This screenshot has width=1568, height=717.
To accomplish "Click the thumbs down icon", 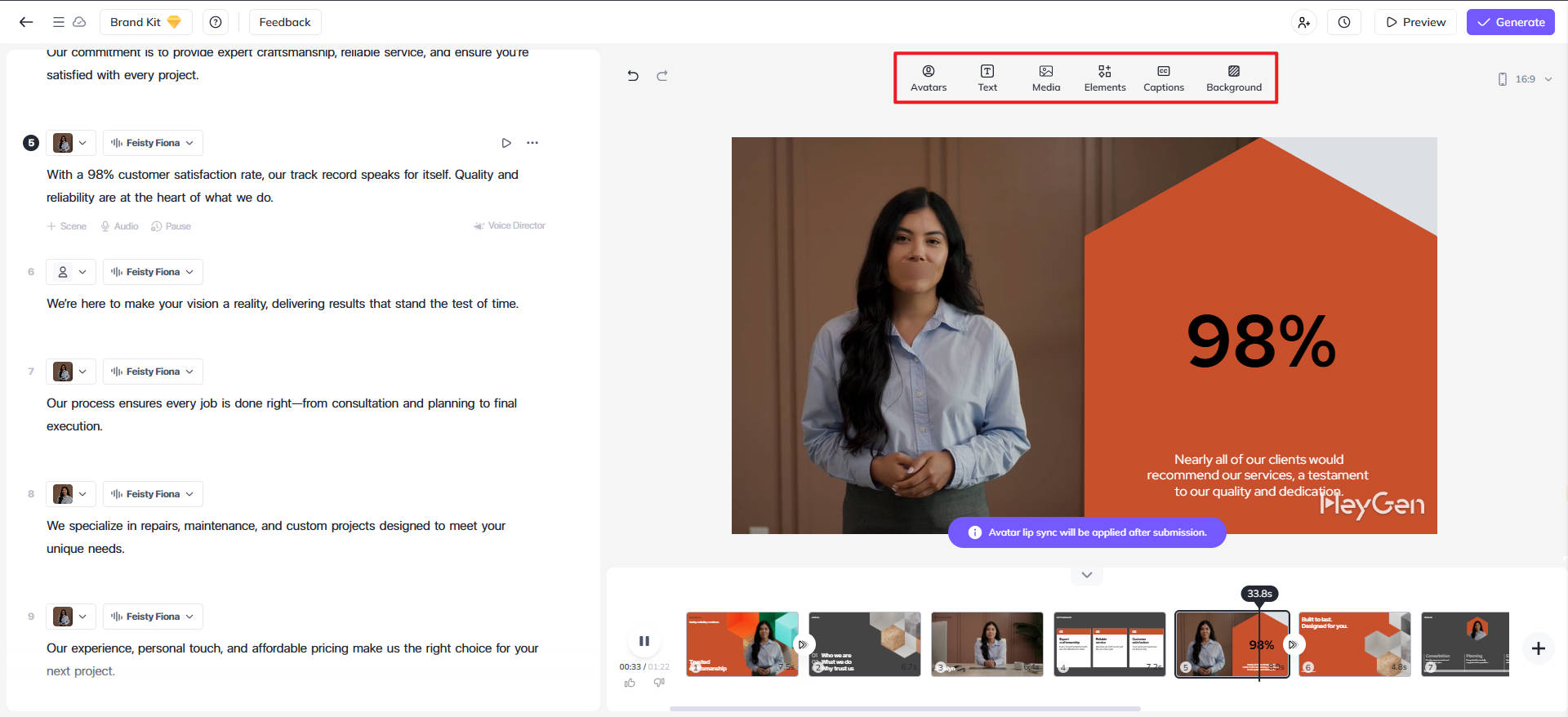I will pyautogui.click(x=659, y=683).
